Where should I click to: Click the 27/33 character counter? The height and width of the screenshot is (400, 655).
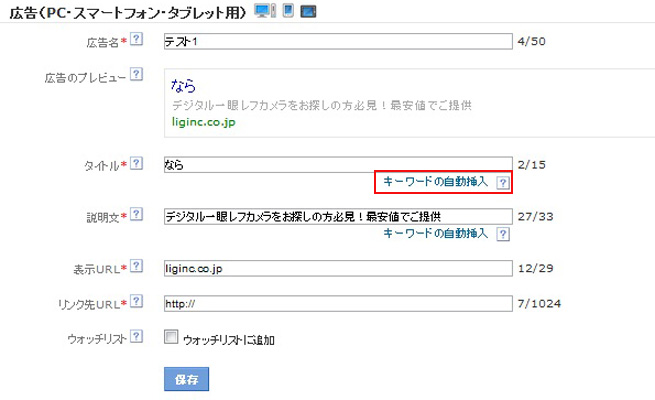[x=536, y=217]
